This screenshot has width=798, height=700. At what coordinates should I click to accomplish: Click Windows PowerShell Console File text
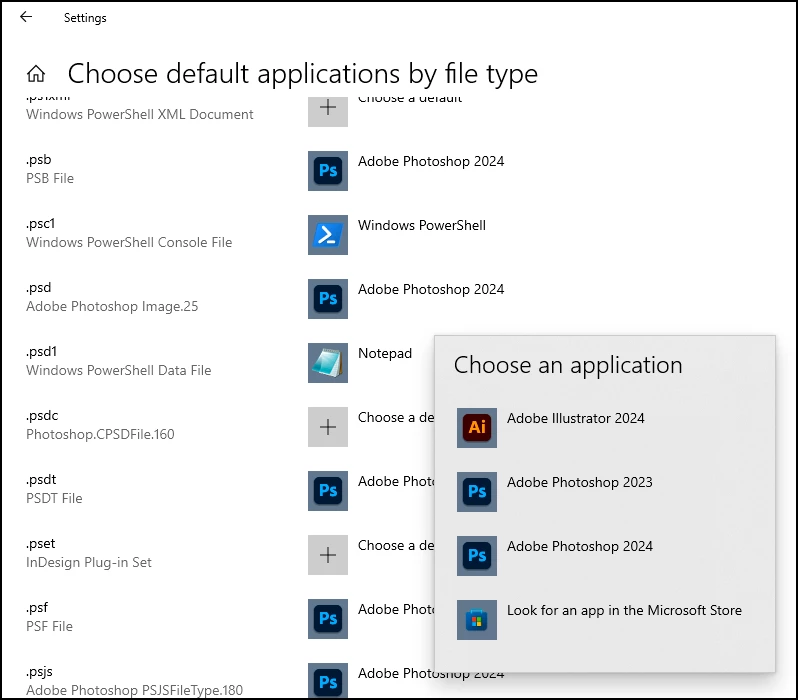tap(129, 243)
